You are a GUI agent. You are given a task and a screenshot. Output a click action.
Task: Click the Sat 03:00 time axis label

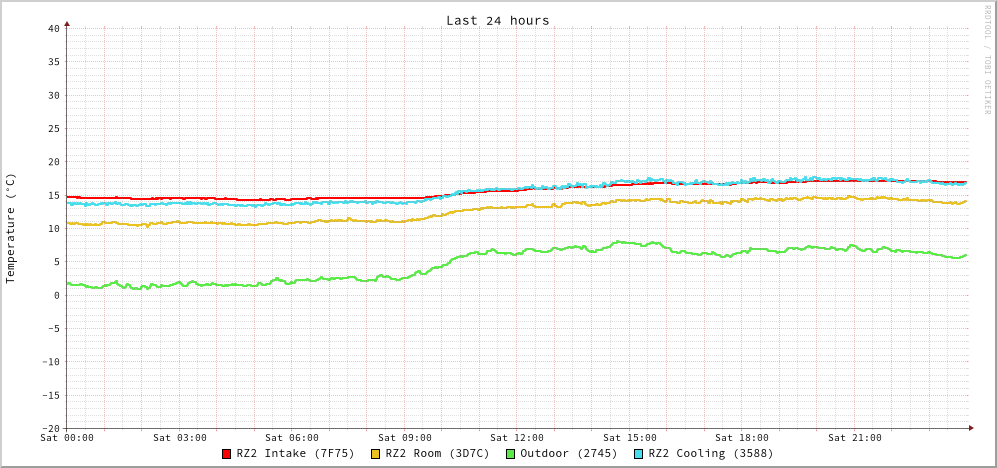[180, 438]
